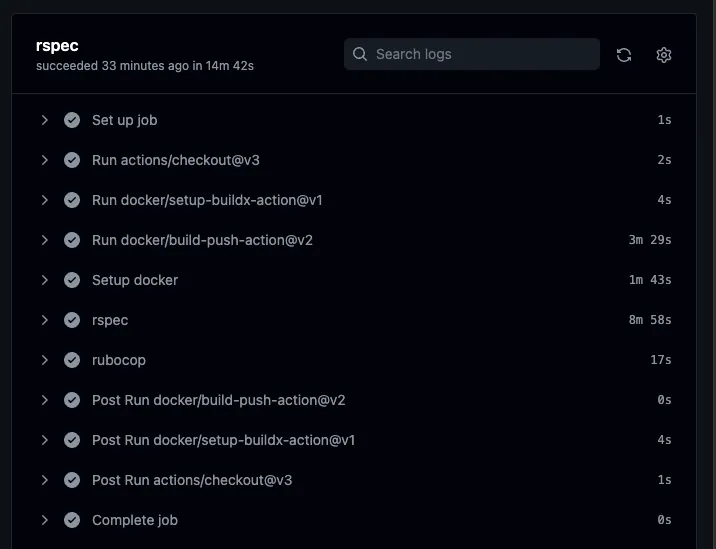Click success check icon beside Set up job

72,120
